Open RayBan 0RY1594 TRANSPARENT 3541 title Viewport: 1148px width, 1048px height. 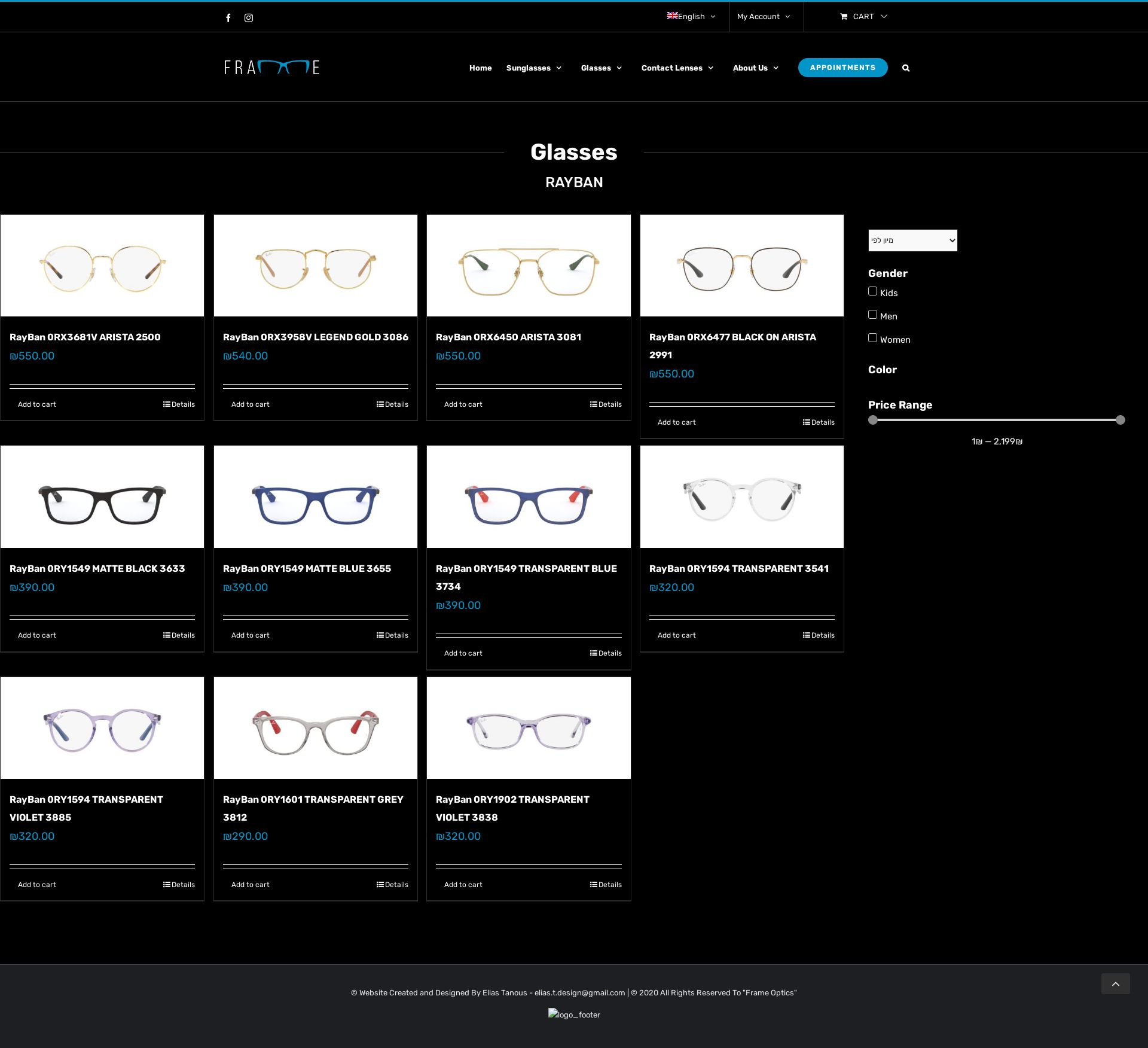pyautogui.click(x=739, y=569)
